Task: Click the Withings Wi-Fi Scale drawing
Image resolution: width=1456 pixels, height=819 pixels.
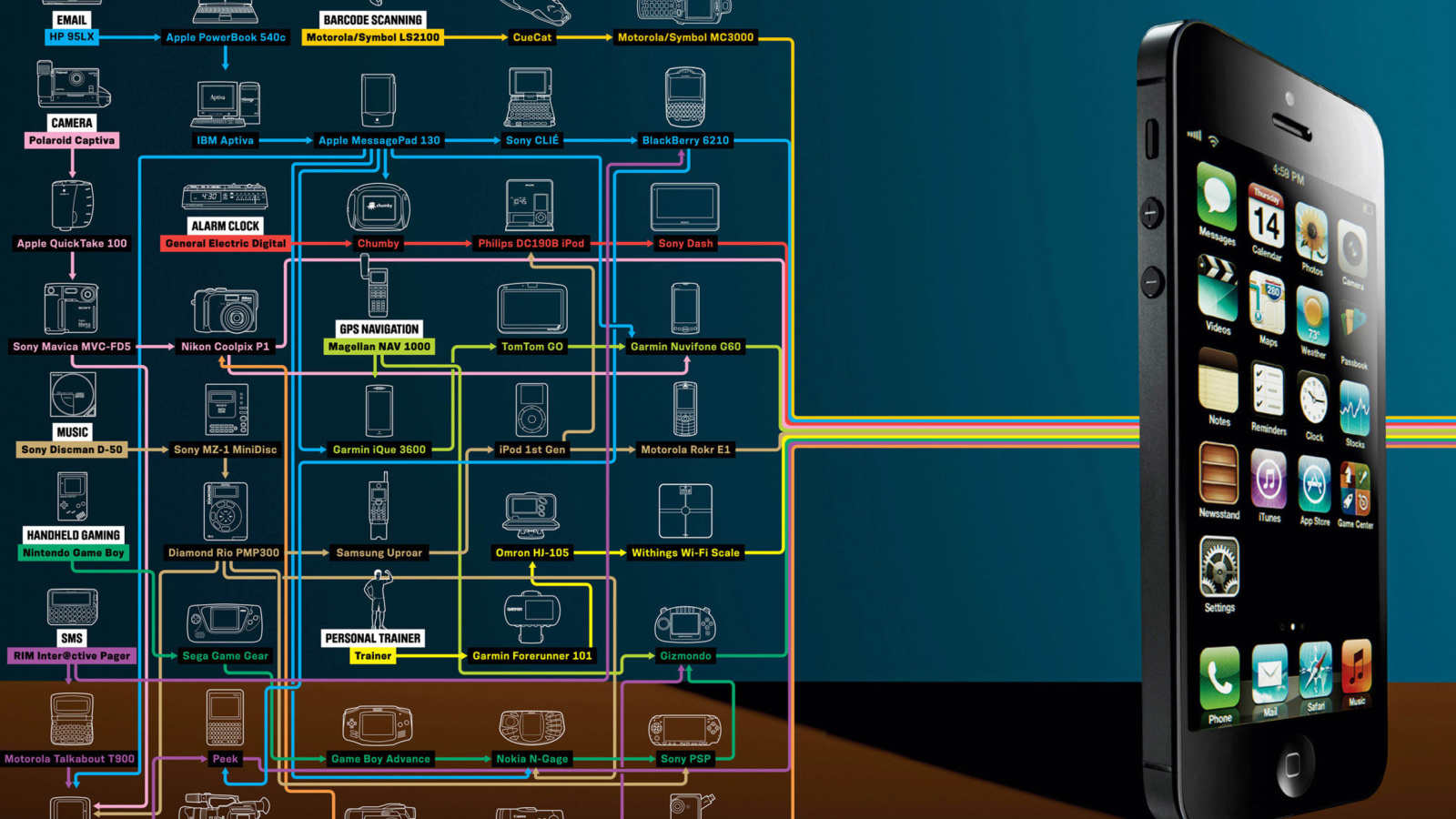Action: (x=685, y=511)
